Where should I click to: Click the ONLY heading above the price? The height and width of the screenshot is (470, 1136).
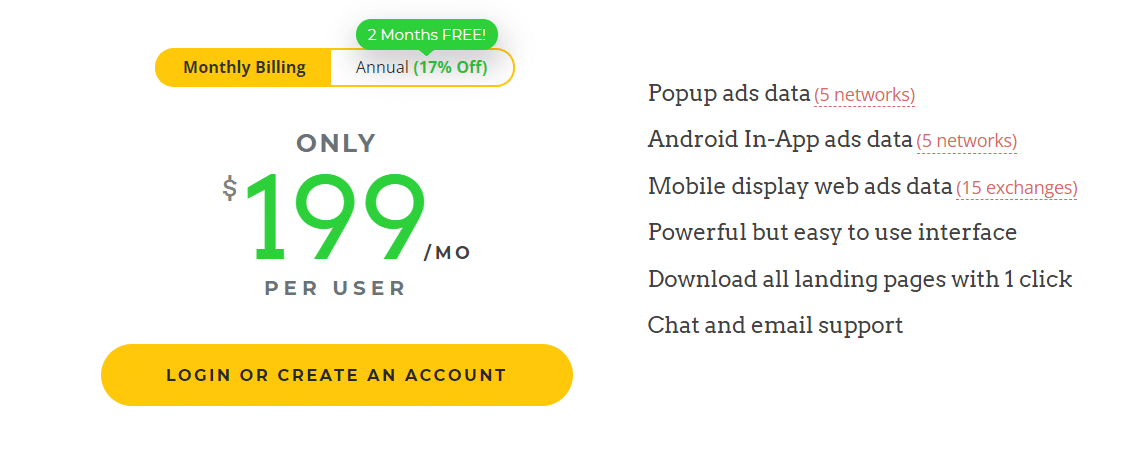click(336, 143)
